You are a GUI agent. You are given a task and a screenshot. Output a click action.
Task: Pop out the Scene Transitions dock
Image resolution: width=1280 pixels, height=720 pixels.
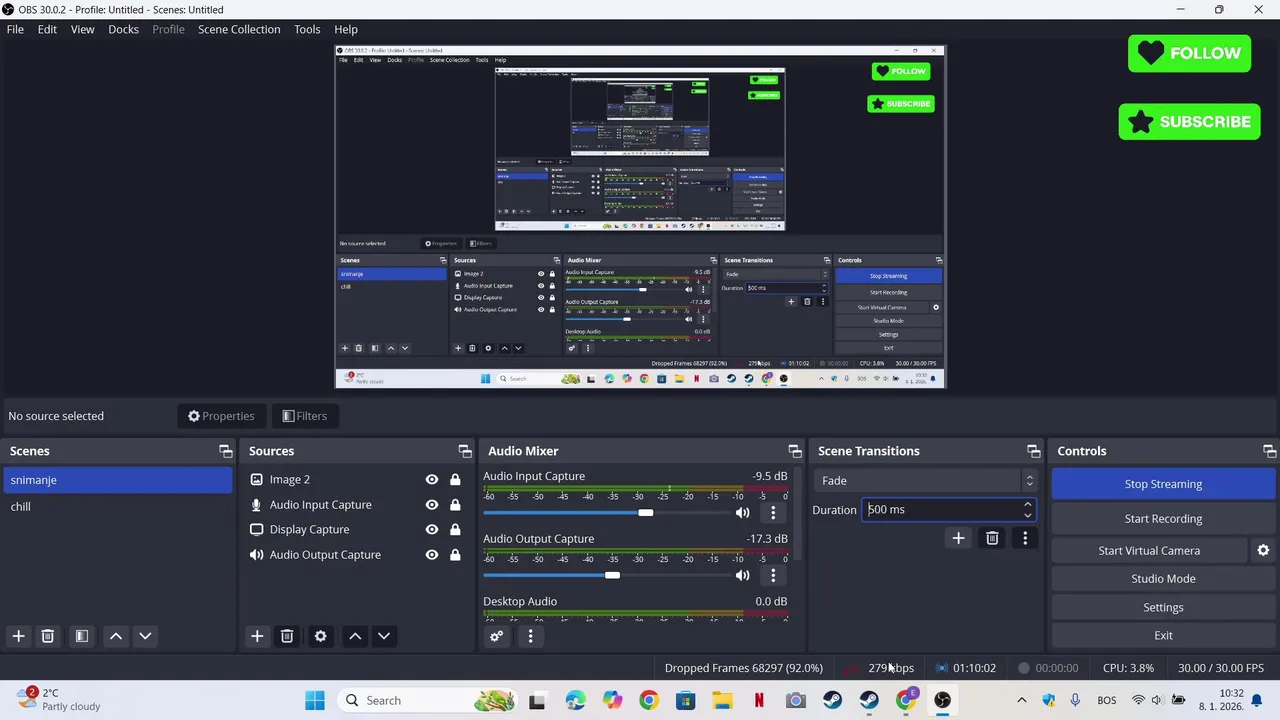pyautogui.click(x=1034, y=451)
